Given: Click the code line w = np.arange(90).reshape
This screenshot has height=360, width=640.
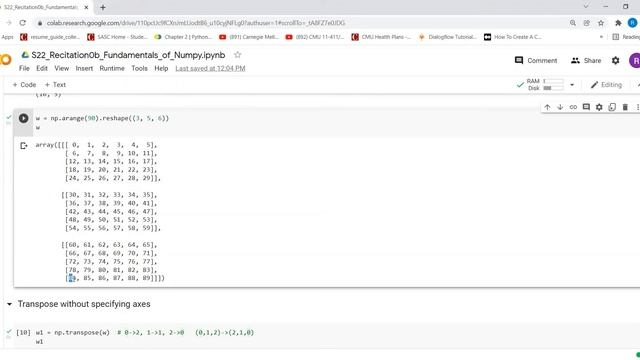Looking at the screenshot, I should click(102, 118).
